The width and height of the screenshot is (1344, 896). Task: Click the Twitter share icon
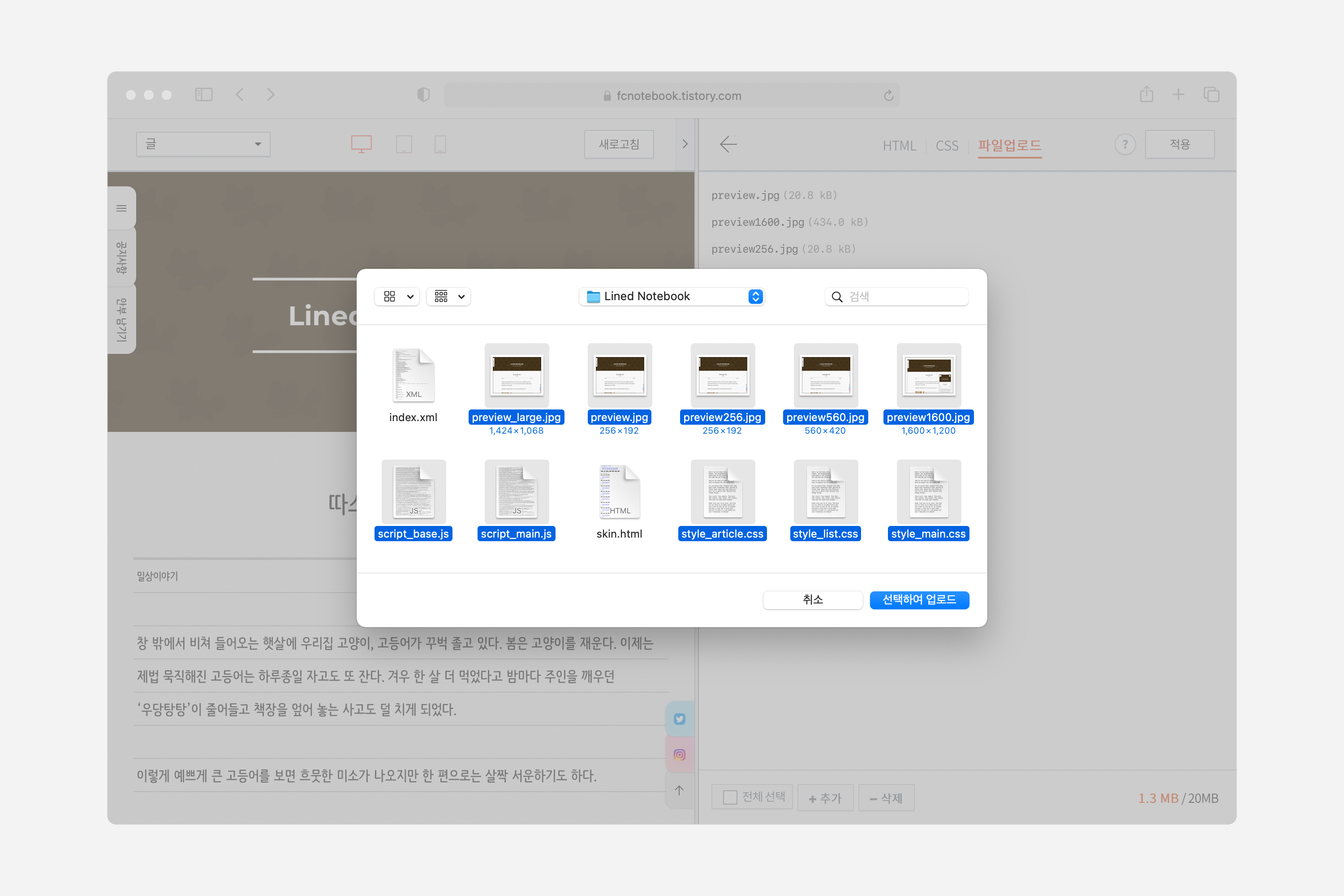[680, 718]
